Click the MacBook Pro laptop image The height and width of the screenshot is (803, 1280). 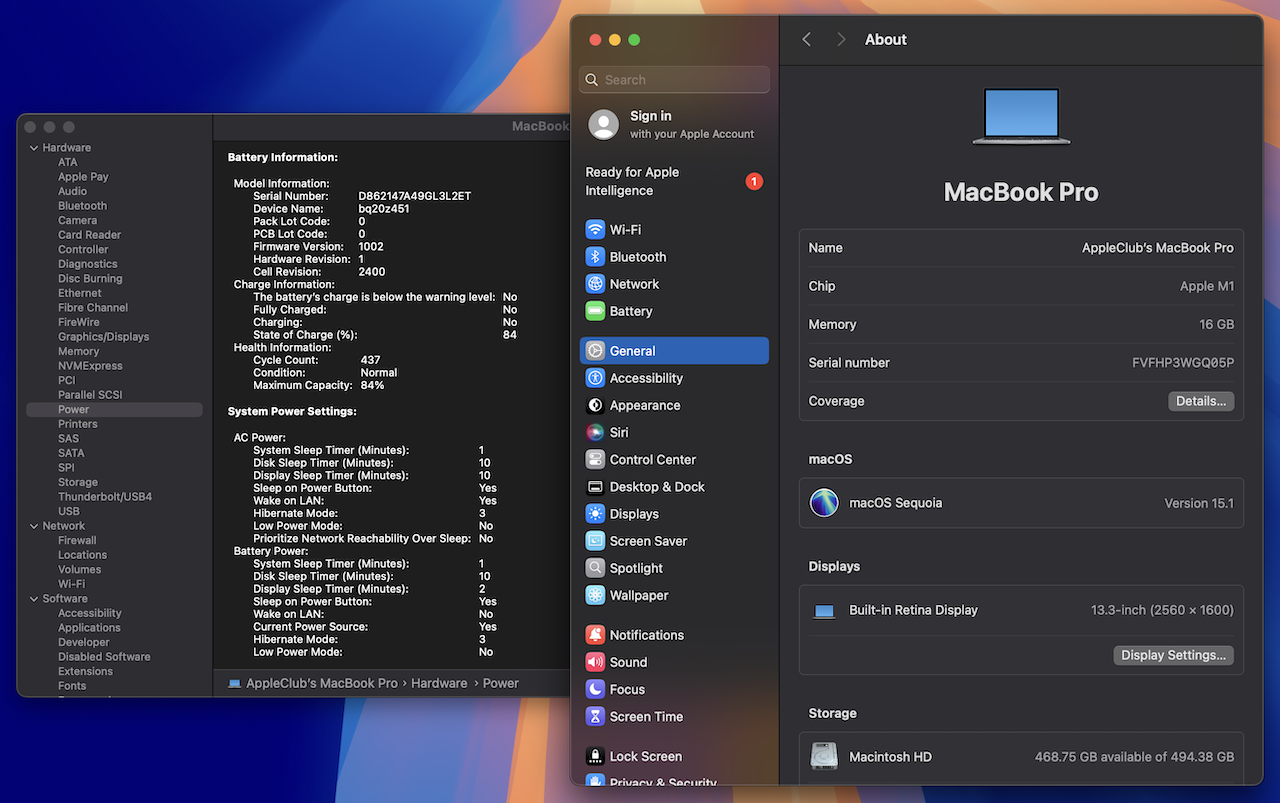(1021, 117)
